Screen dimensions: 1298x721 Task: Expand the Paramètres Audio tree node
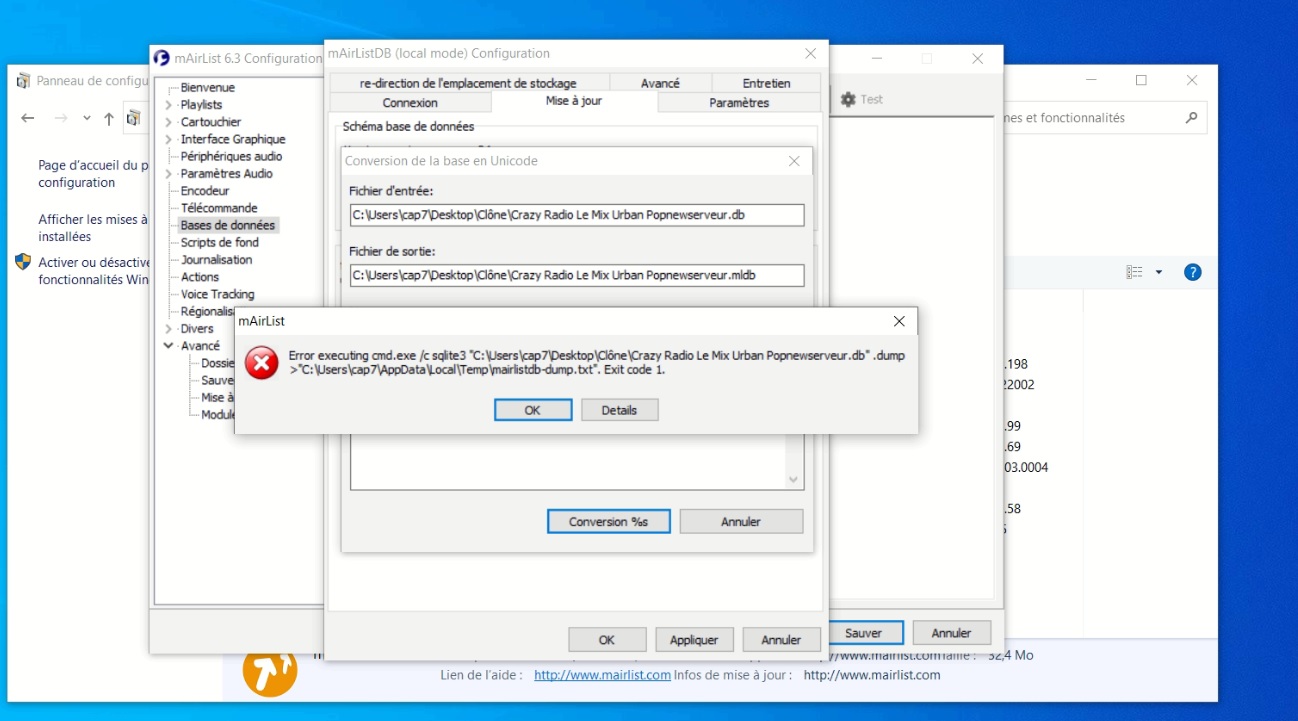[168, 174]
